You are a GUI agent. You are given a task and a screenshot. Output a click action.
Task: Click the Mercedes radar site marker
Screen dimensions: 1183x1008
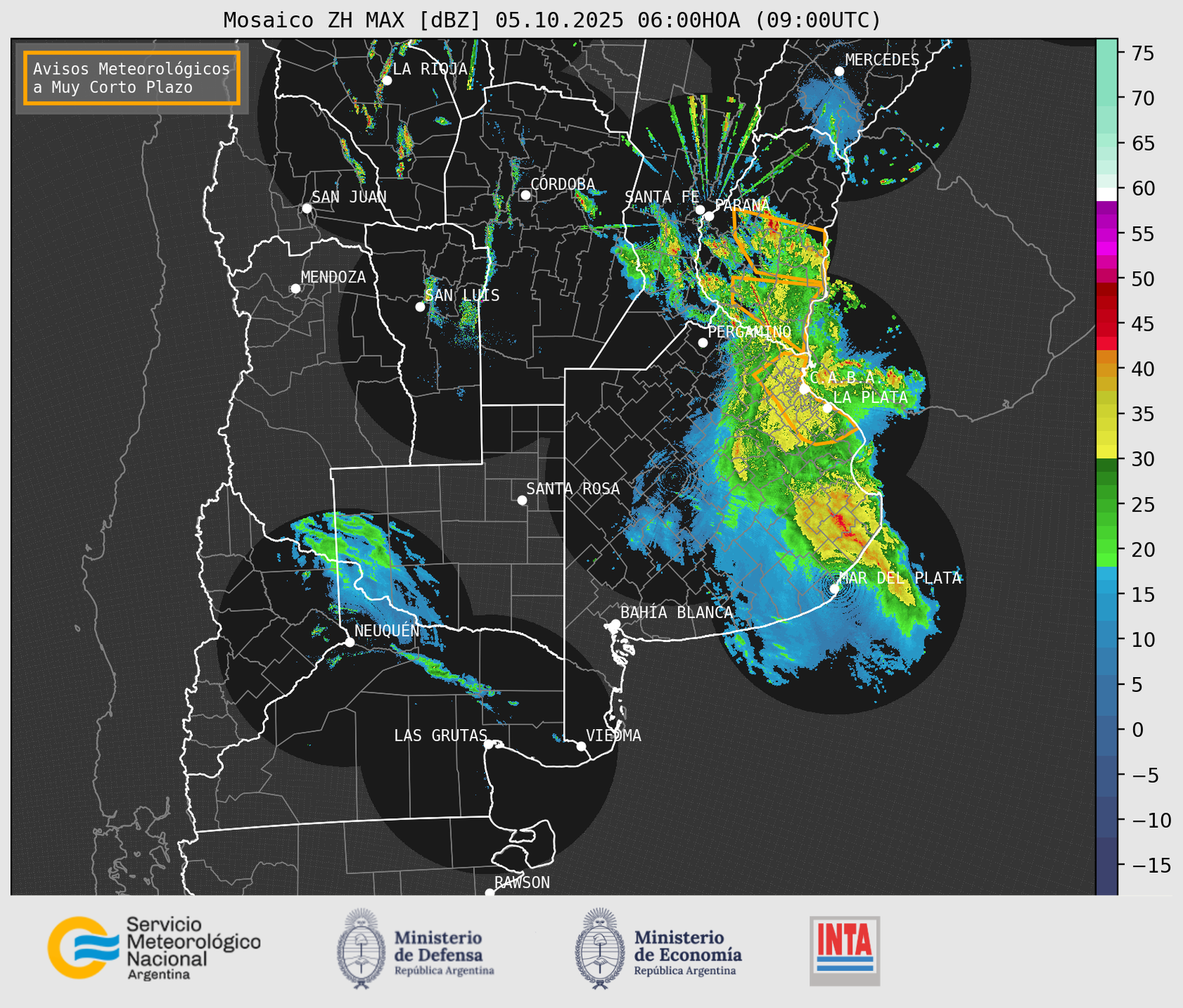pyautogui.click(x=839, y=71)
